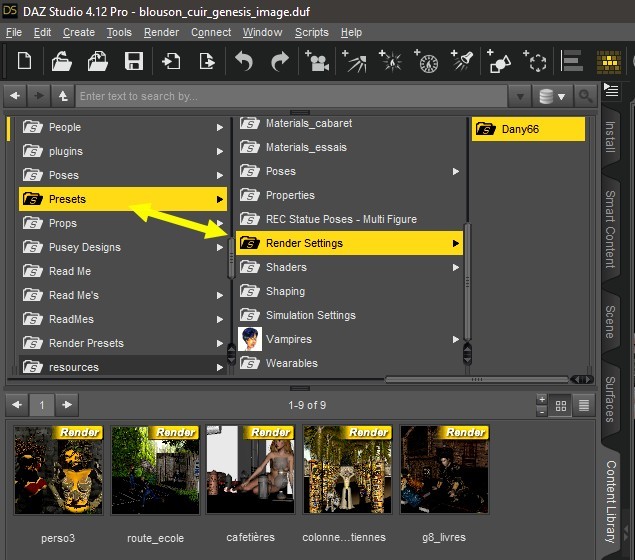Viewport: 635px width, 560px height.
Task: Create new point light icon
Action: (x=391, y=62)
